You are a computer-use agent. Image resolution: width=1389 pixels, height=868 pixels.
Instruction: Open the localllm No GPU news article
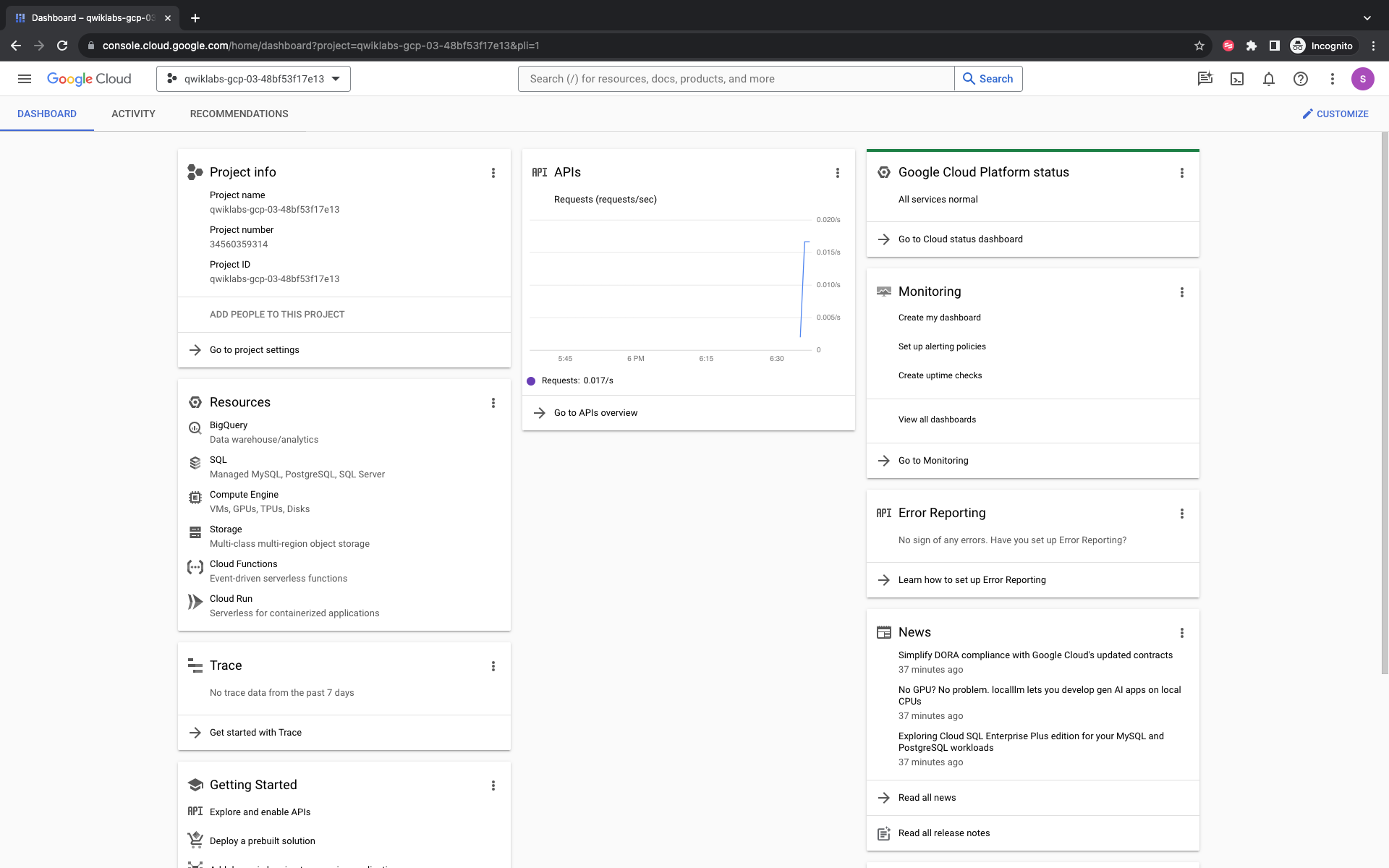pyautogui.click(x=1040, y=696)
